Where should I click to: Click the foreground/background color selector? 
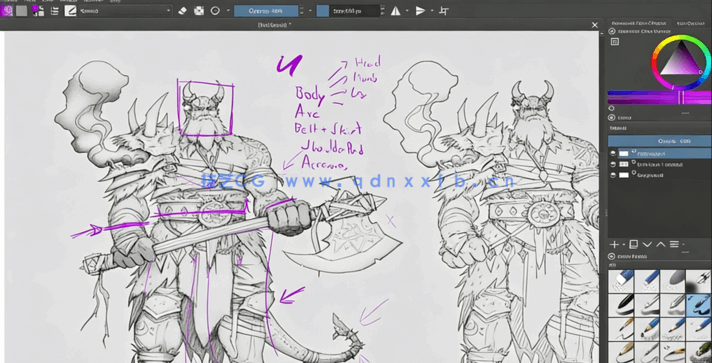(38, 10)
